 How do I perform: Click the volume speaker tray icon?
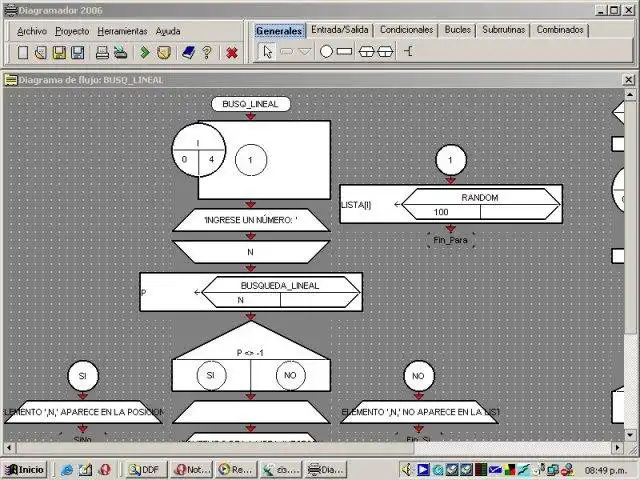pyautogui.click(x=406, y=470)
